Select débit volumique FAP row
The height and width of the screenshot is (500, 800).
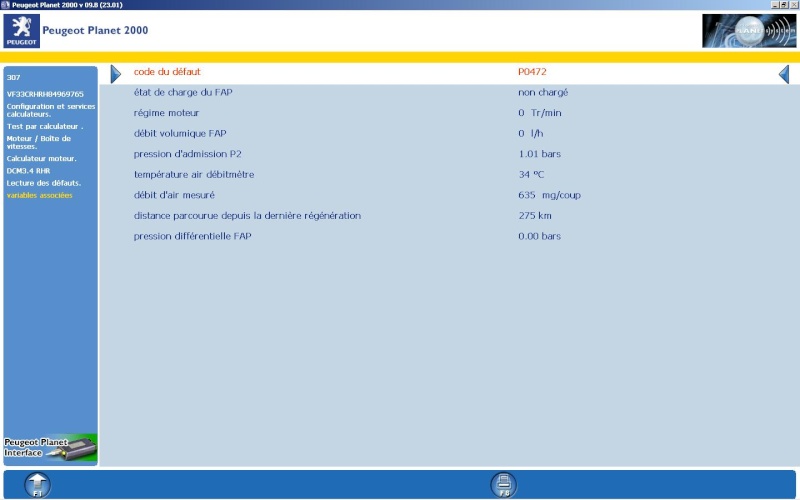tap(449, 133)
